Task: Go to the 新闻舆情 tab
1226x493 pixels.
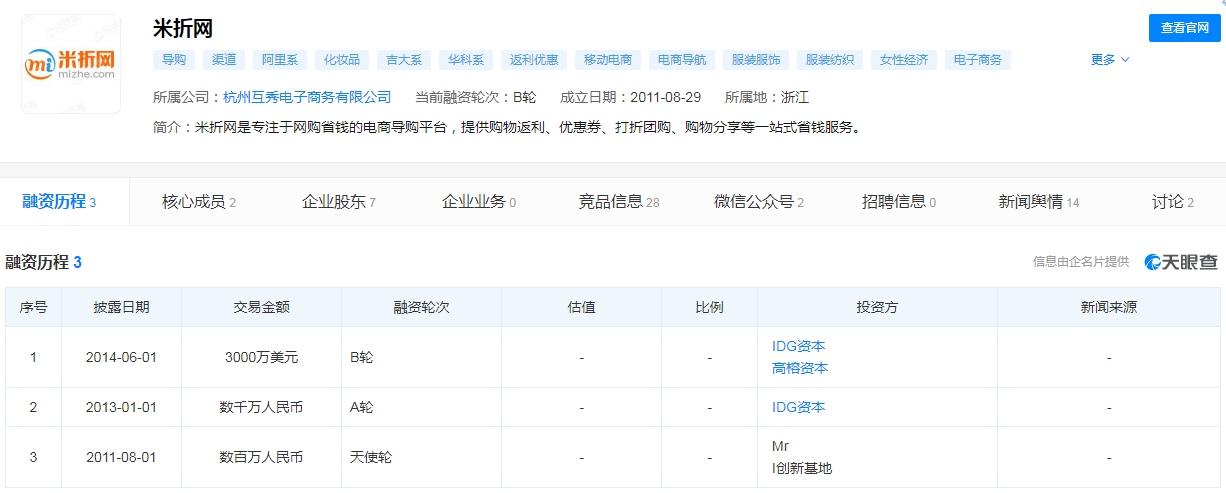Action: [1038, 202]
